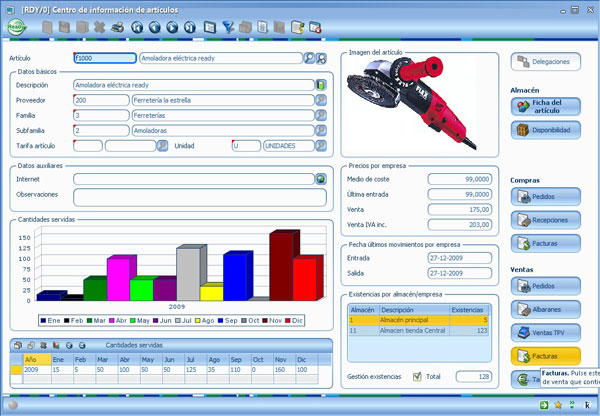Click the Observaciones text area
Screen dimensions: 600x416
pyautogui.click(x=200, y=197)
